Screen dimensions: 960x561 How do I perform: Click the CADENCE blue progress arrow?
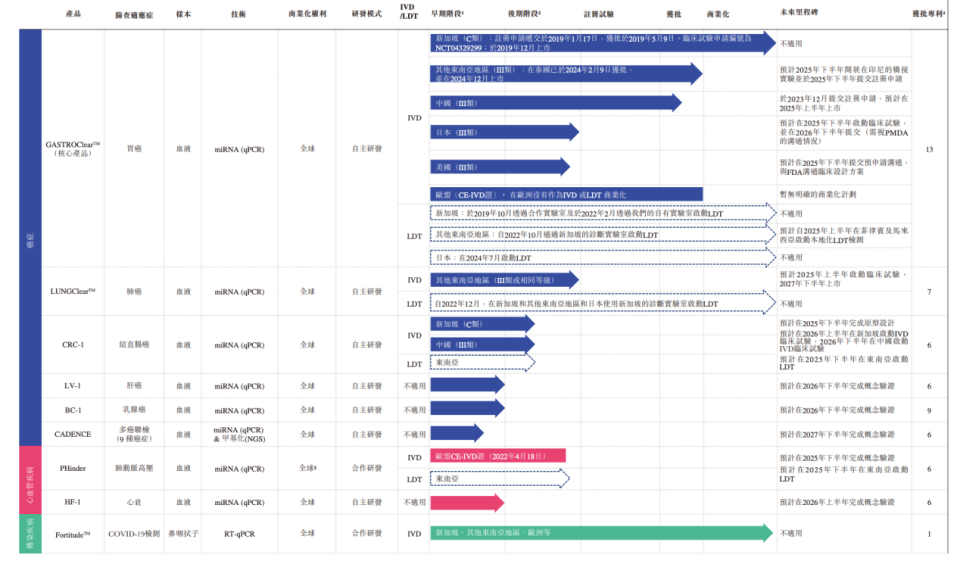click(457, 433)
